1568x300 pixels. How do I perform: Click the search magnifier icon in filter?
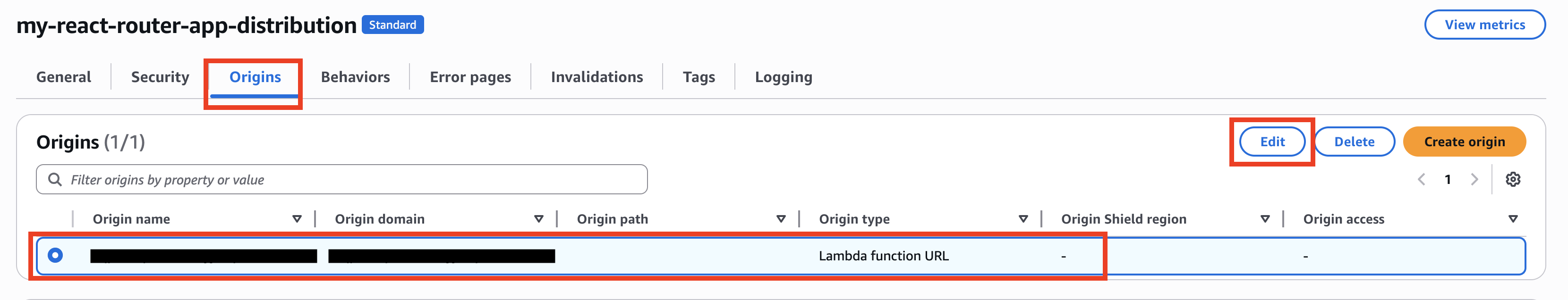click(55, 180)
